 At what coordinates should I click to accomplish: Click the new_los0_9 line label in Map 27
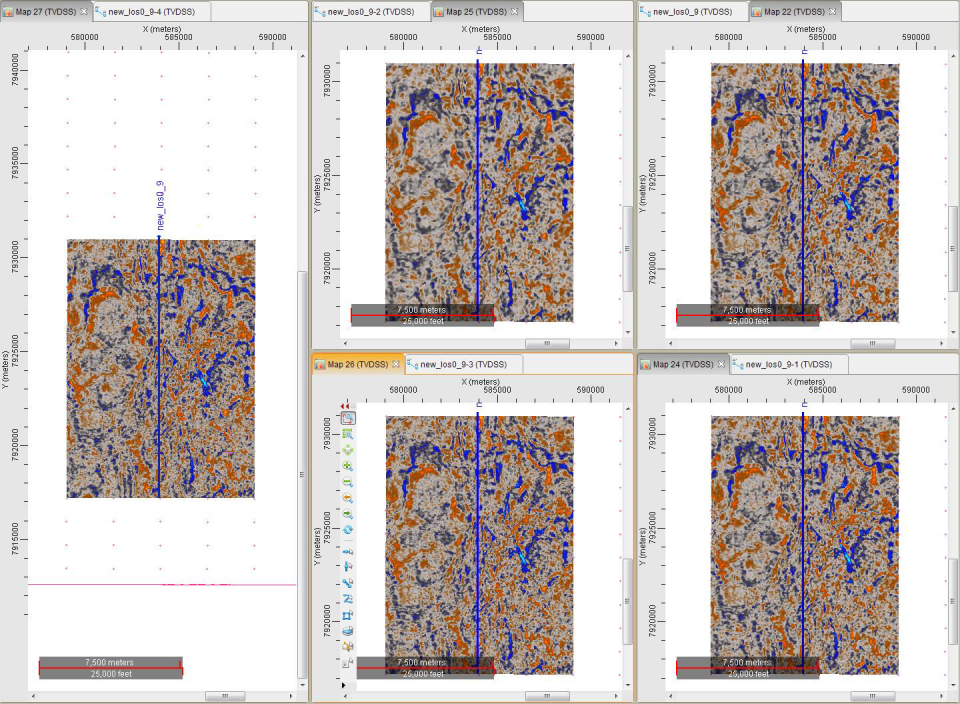pyautogui.click(x=160, y=206)
